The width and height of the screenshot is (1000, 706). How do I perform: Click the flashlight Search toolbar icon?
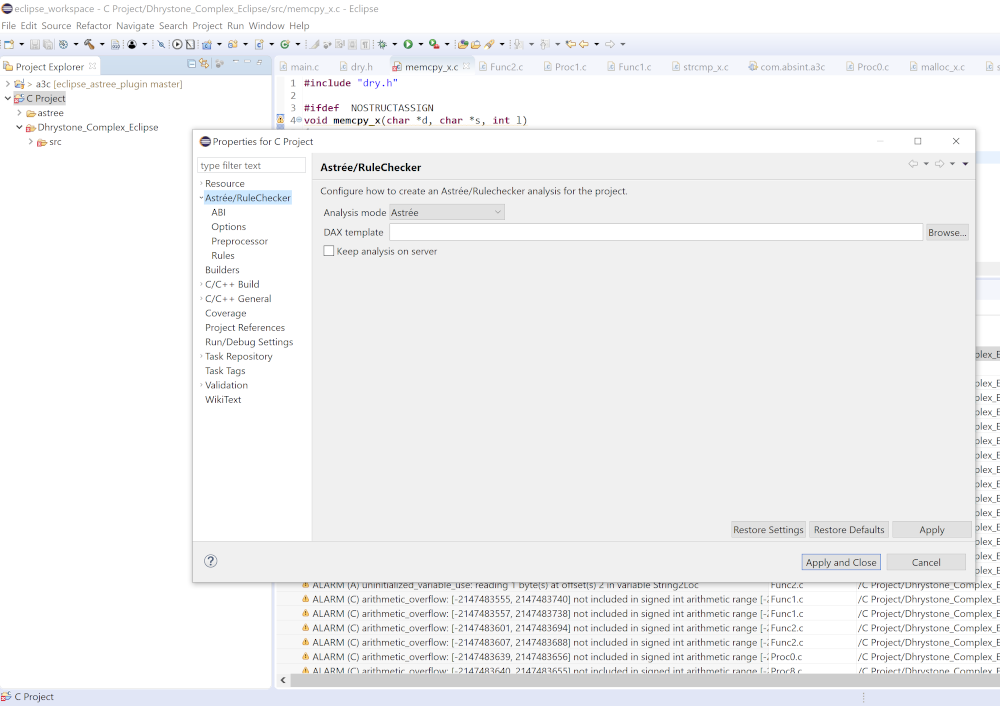pos(489,44)
